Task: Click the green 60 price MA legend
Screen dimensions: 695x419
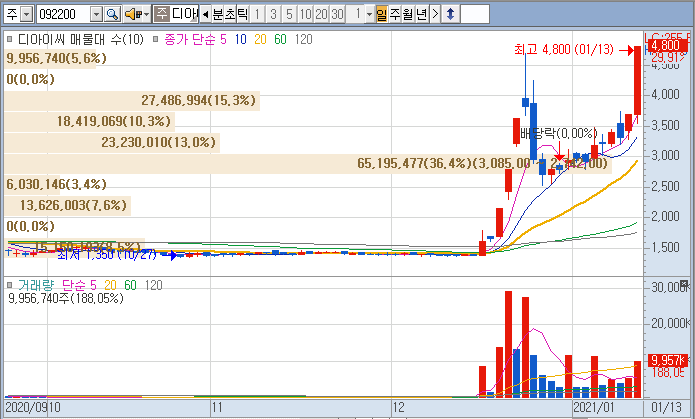Action: pos(280,39)
